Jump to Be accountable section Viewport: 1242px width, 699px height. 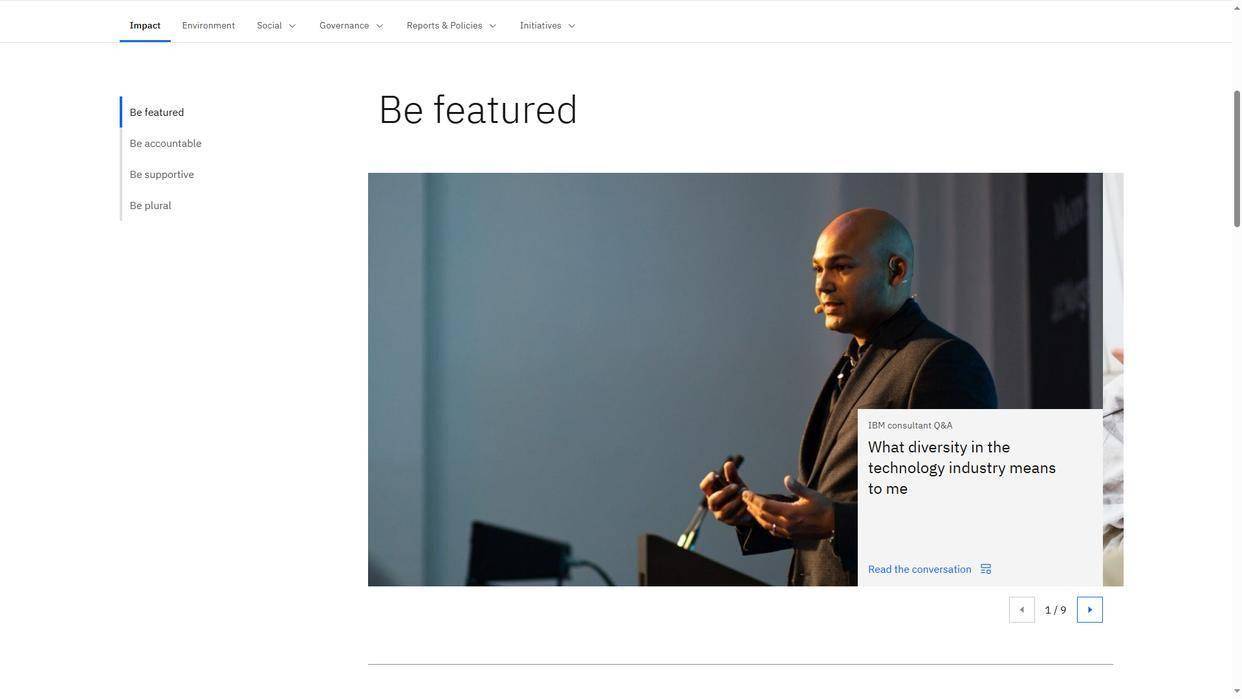(x=165, y=143)
